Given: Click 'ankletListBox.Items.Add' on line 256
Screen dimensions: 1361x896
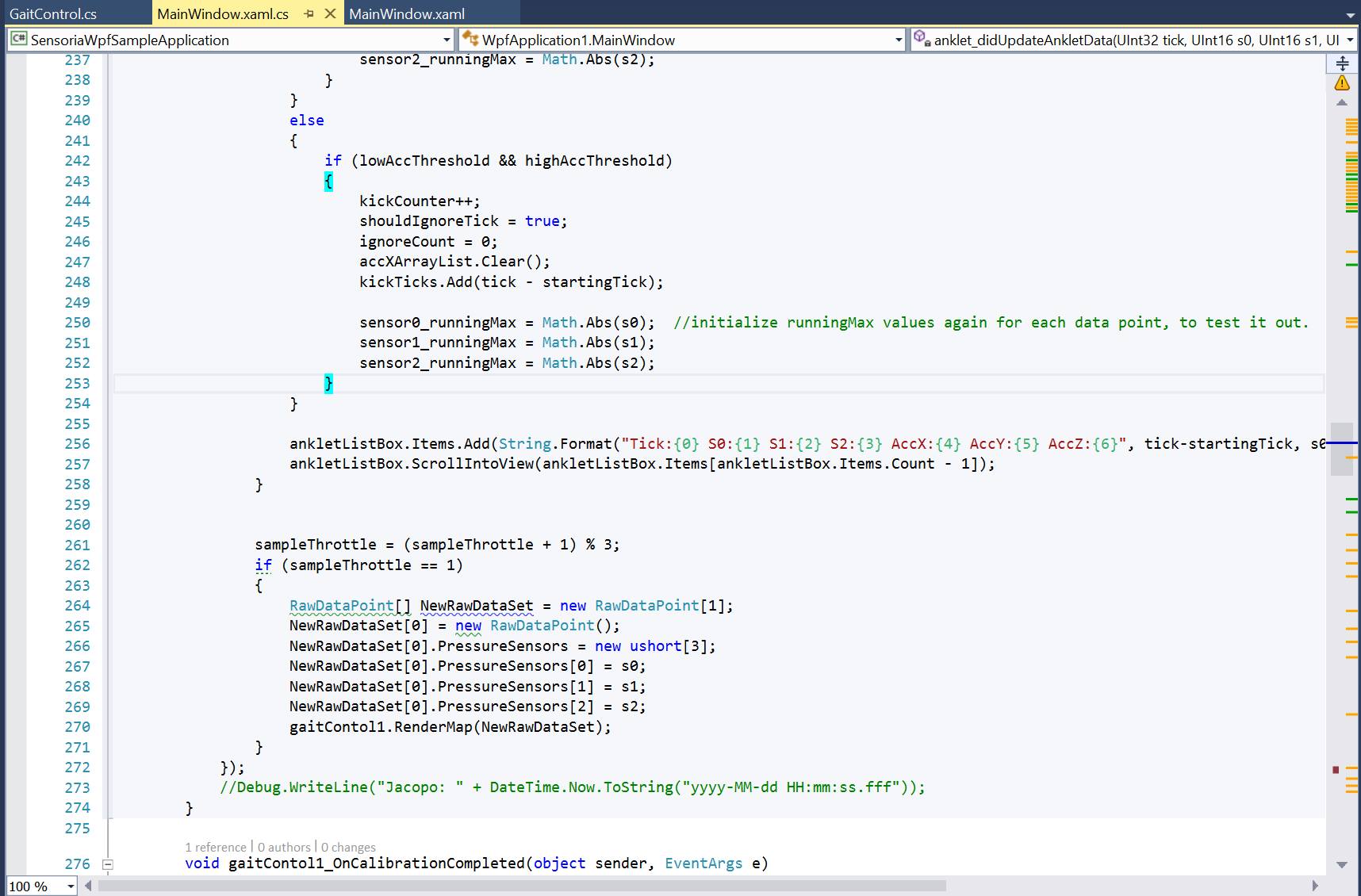Looking at the screenshot, I should pos(389,444).
